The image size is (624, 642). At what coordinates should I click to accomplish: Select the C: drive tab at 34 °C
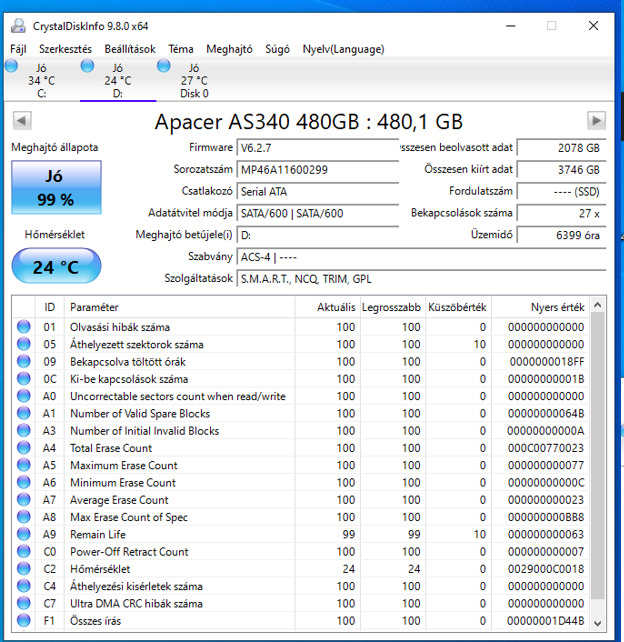point(41,80)
